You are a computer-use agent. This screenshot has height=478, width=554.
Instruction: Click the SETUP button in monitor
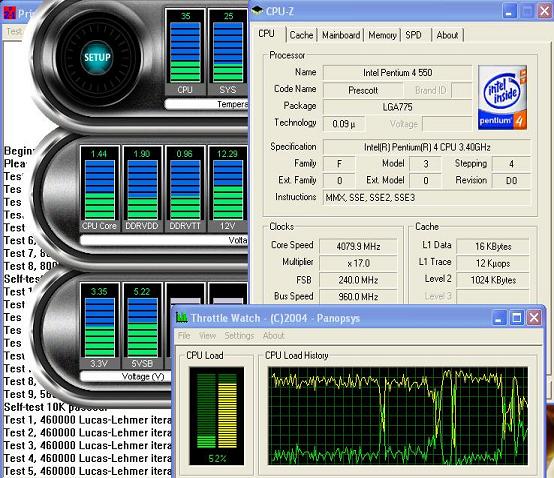click(x=97, y=57)
